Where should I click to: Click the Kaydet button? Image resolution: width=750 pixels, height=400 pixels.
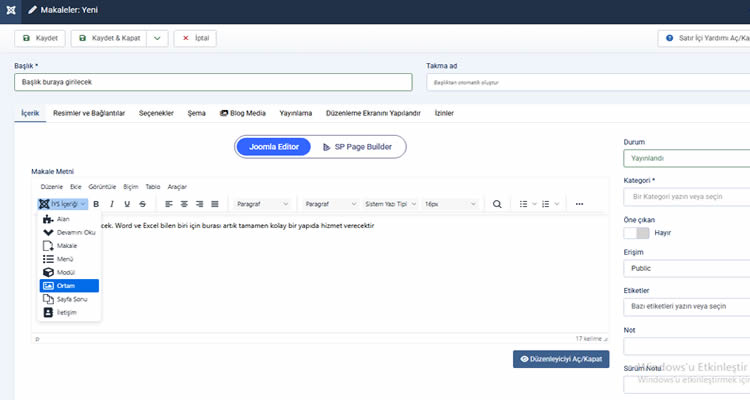40,38
